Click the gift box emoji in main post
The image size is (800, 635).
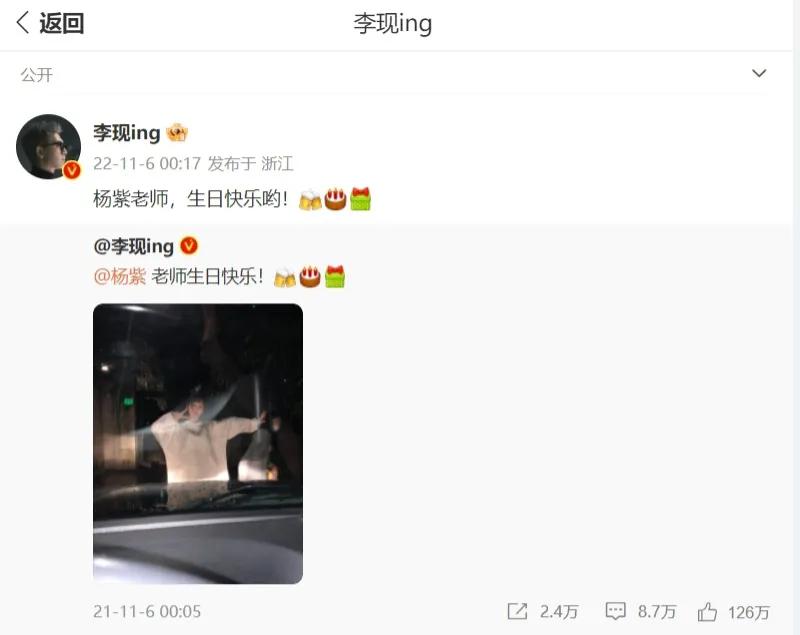360,198
